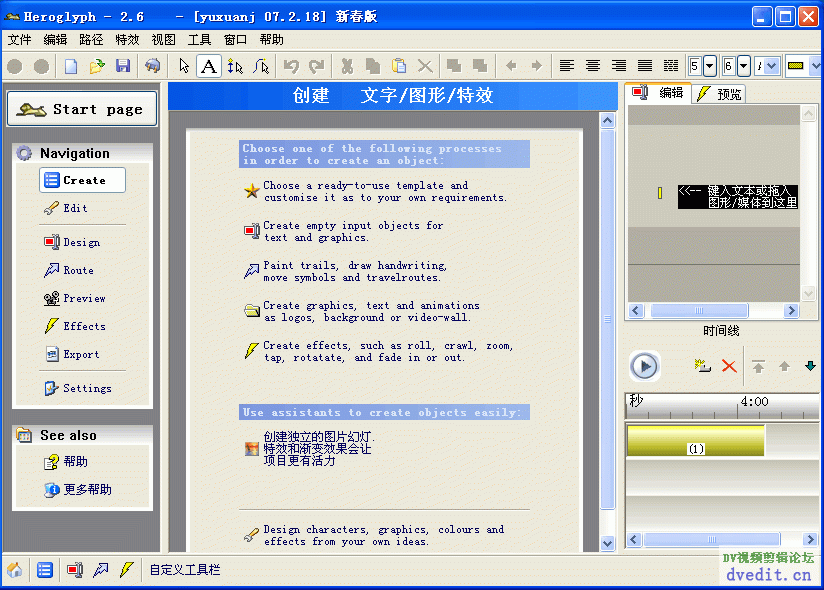Open Settings in Navigation
The image size is (824, 590).
78,388
